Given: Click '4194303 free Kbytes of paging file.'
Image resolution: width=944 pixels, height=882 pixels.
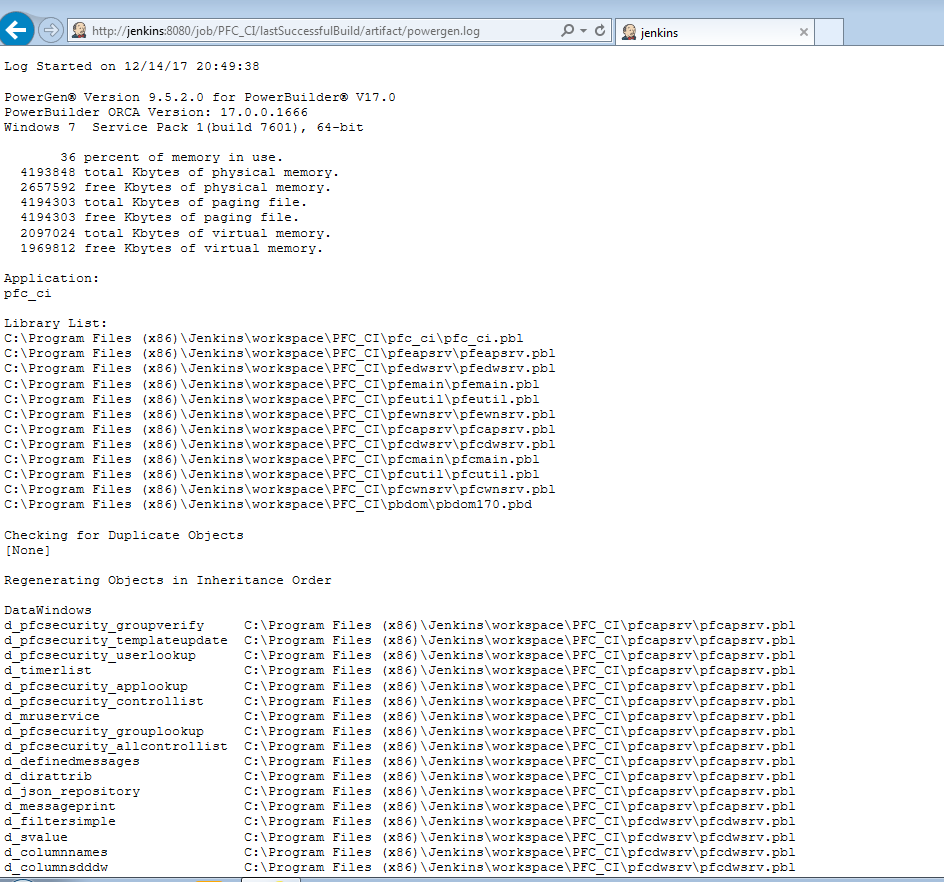Looking at the screenshot, I should point(160,217).
